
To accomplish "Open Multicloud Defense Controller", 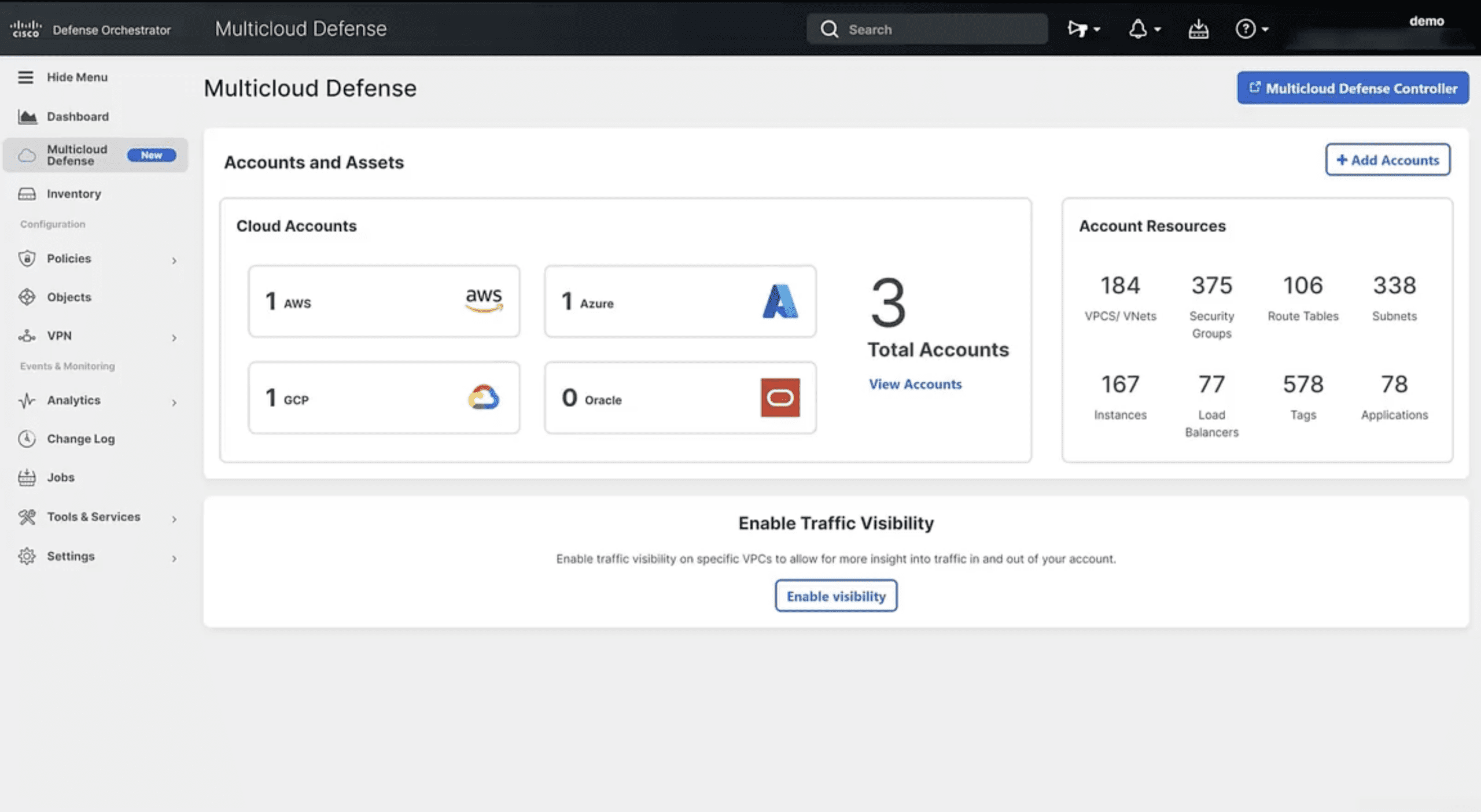I will pos(1353,88).
